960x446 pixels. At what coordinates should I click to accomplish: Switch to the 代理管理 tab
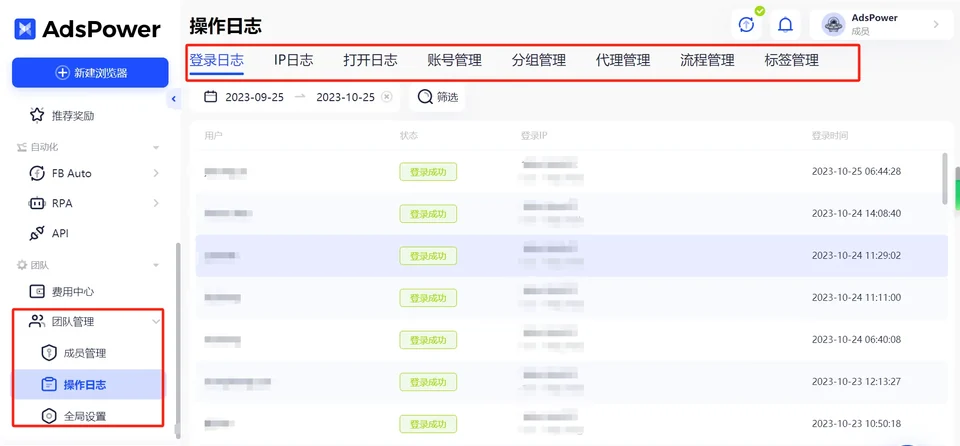click(x=623, y=60)
